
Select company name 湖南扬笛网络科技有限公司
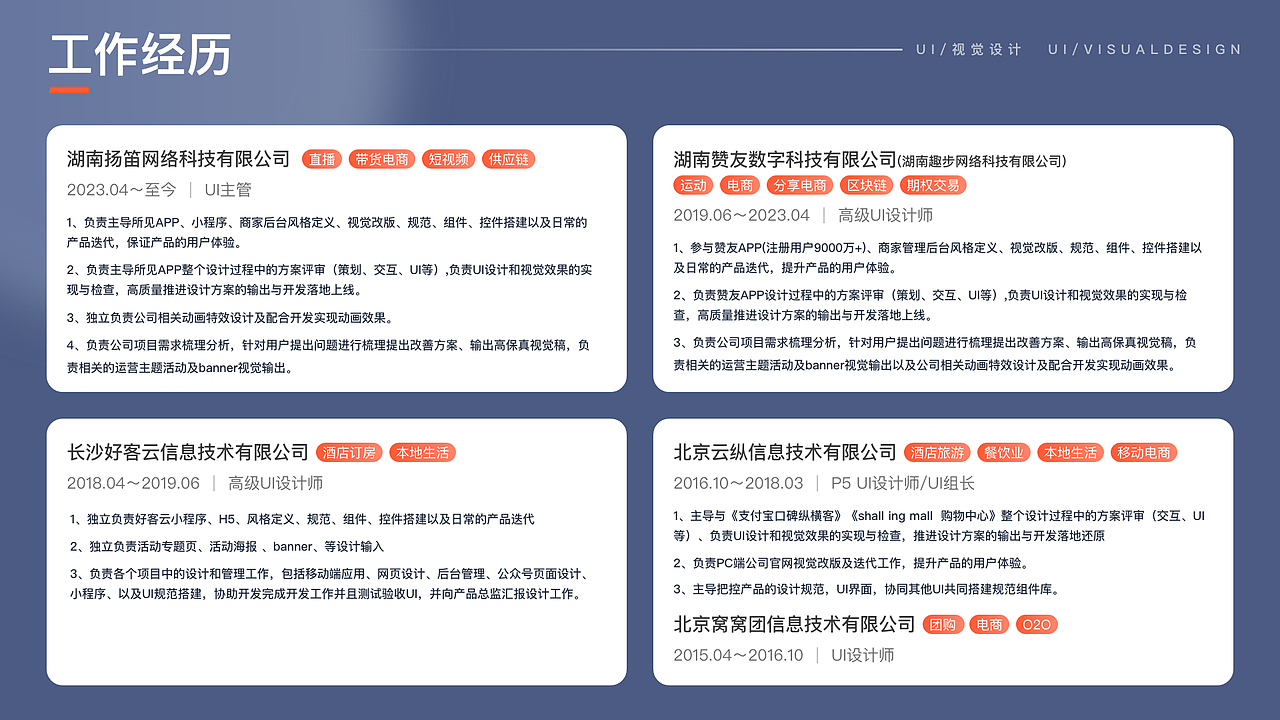[178, 159]
